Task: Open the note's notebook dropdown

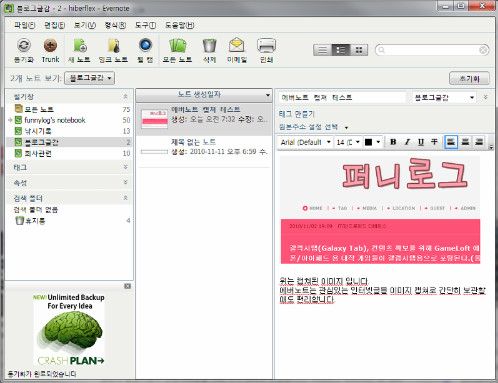Action: (x=444, y=97)
